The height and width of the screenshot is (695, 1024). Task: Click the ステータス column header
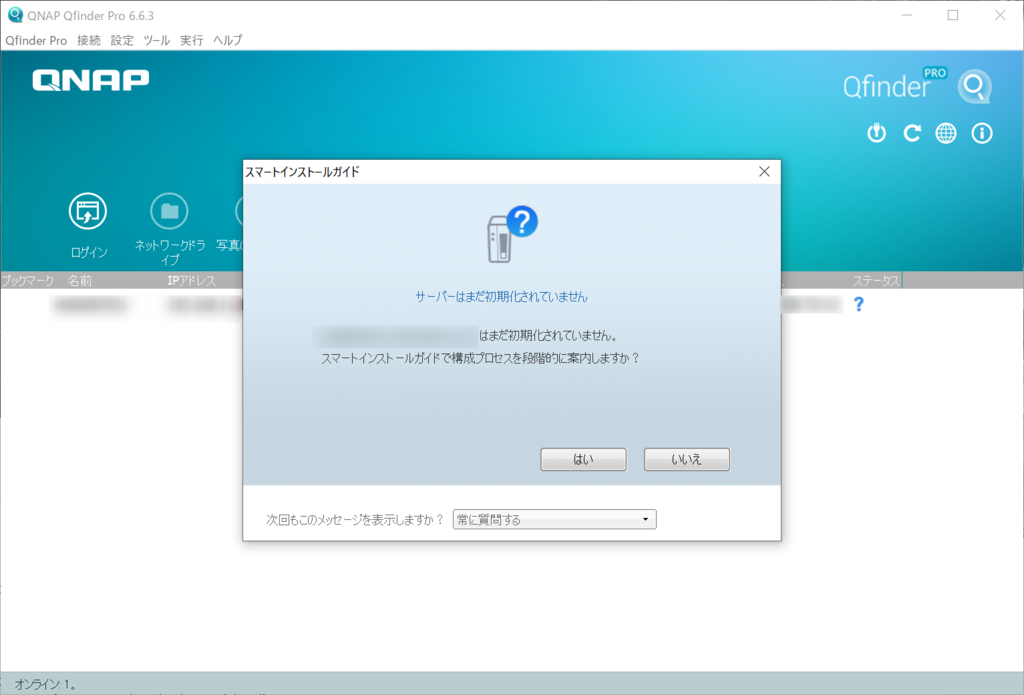pyautogui.click(x=876, y=281)
